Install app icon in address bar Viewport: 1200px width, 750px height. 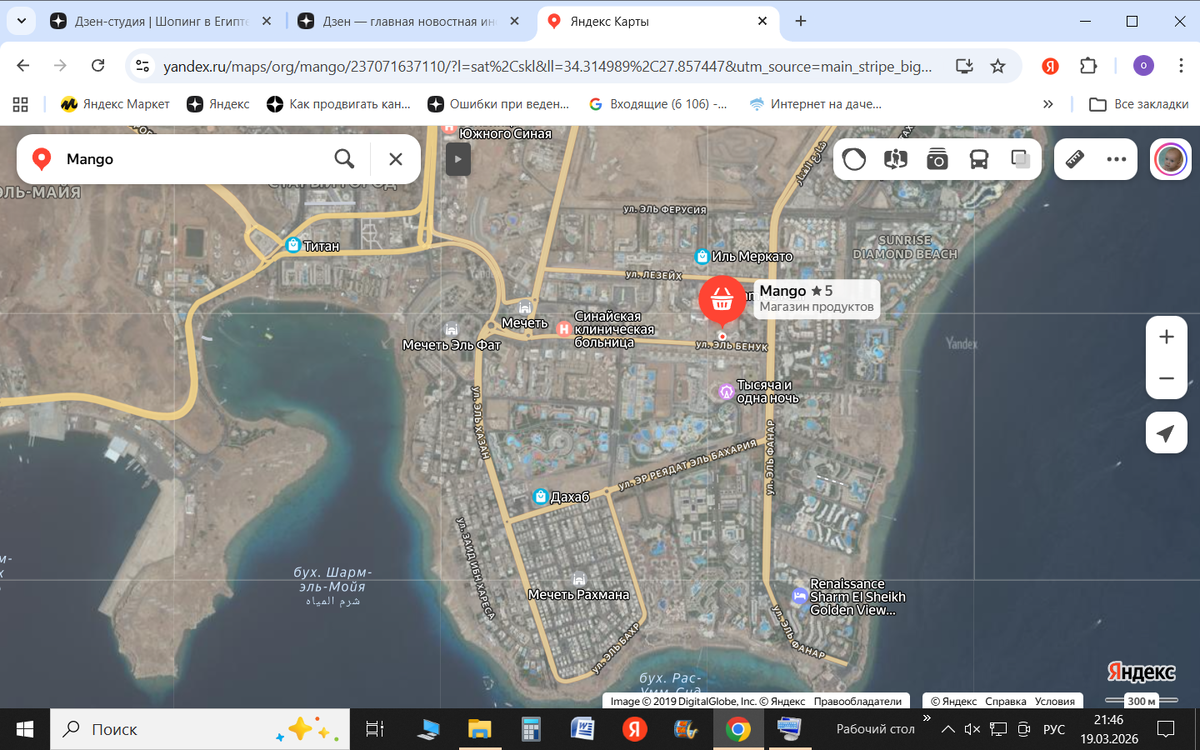pos(964,66)
